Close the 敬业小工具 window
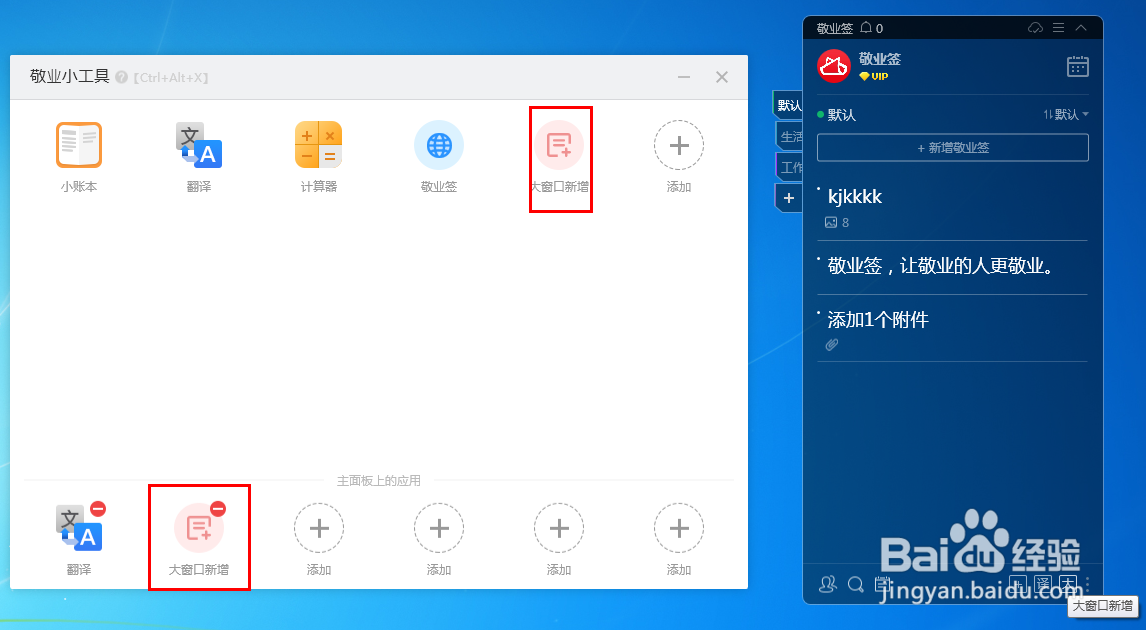The width and height of the screenshot is (1146, 630). 722,77
